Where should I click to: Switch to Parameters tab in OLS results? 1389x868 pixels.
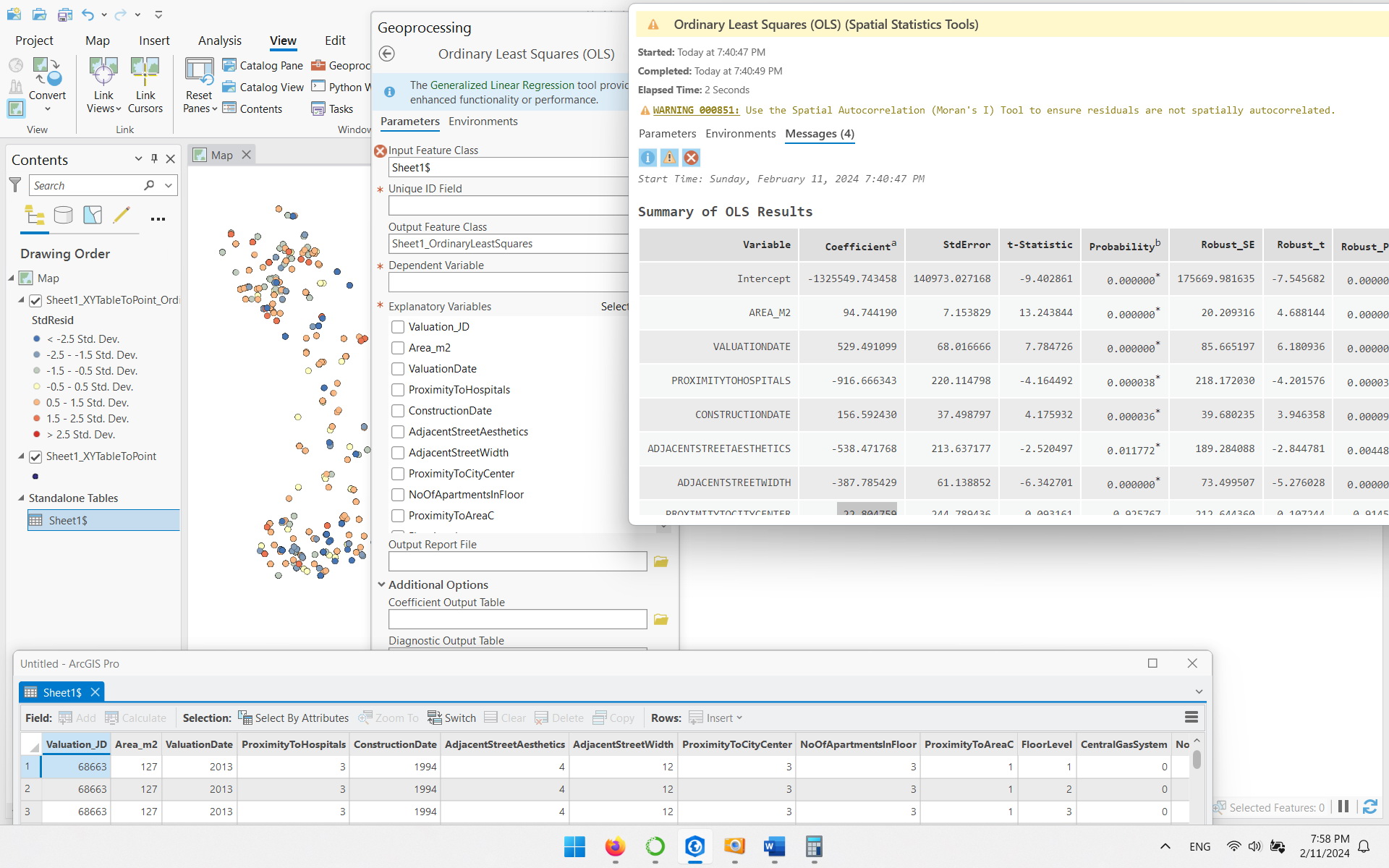point(667,134)
